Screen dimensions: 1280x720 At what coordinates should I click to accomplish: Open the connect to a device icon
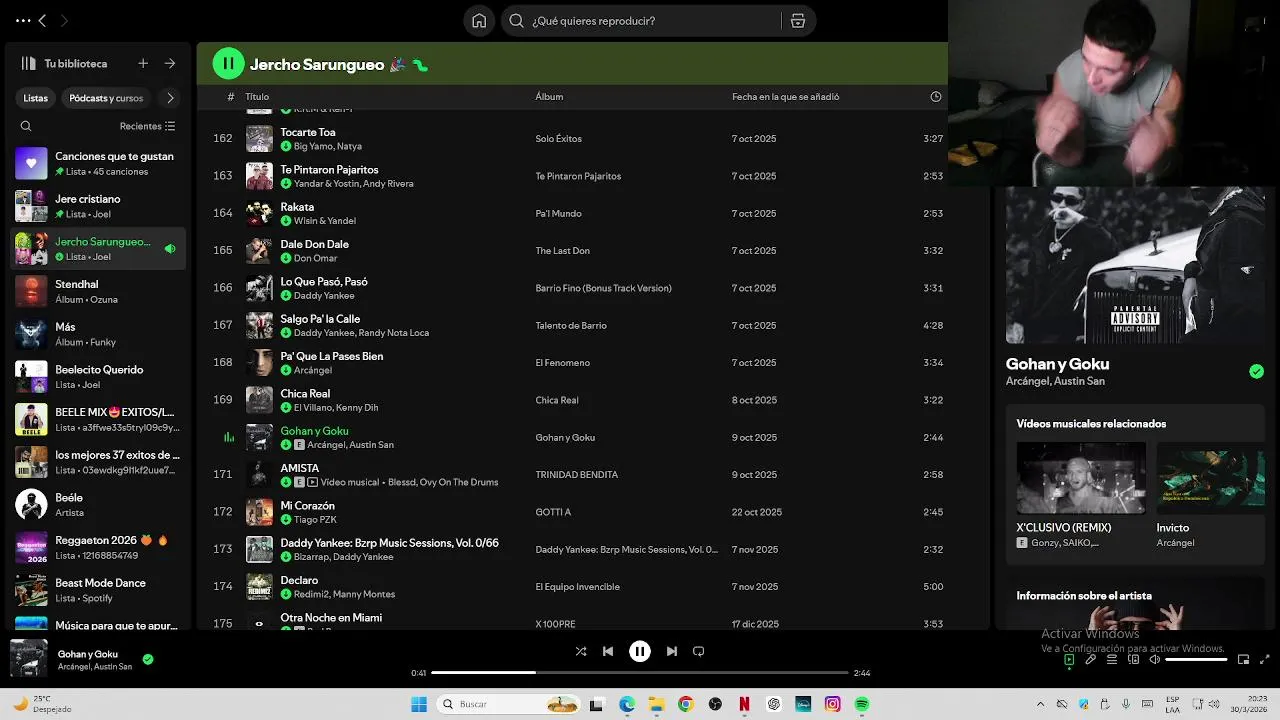[x=1133, y=660]
